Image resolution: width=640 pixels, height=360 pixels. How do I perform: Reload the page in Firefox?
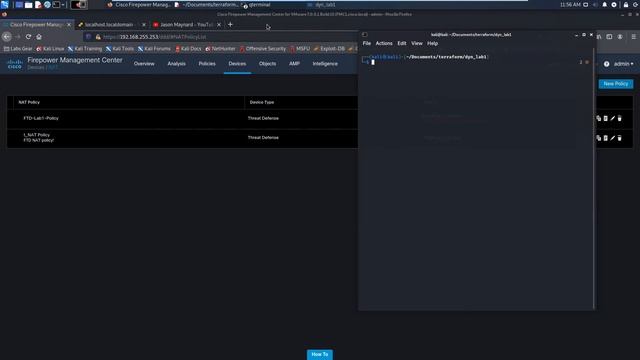point(28,37)
